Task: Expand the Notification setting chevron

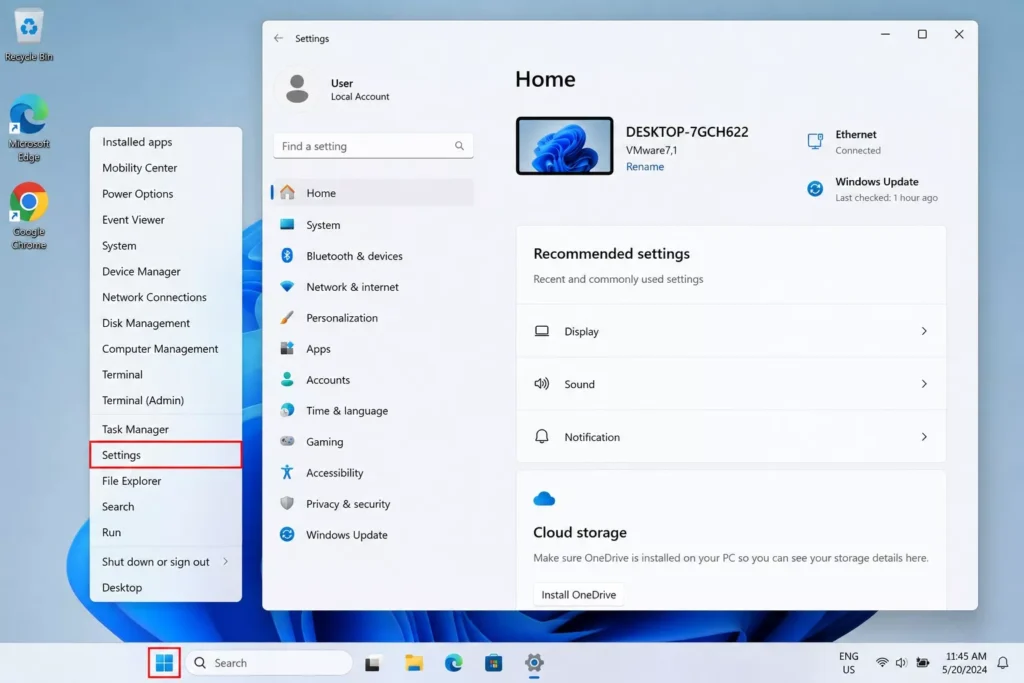Action: point(924,437)
